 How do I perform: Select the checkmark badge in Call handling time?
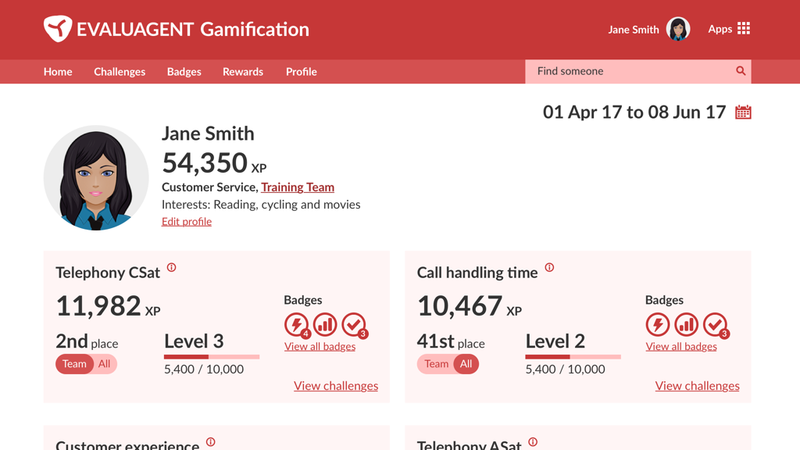point(715,324)
